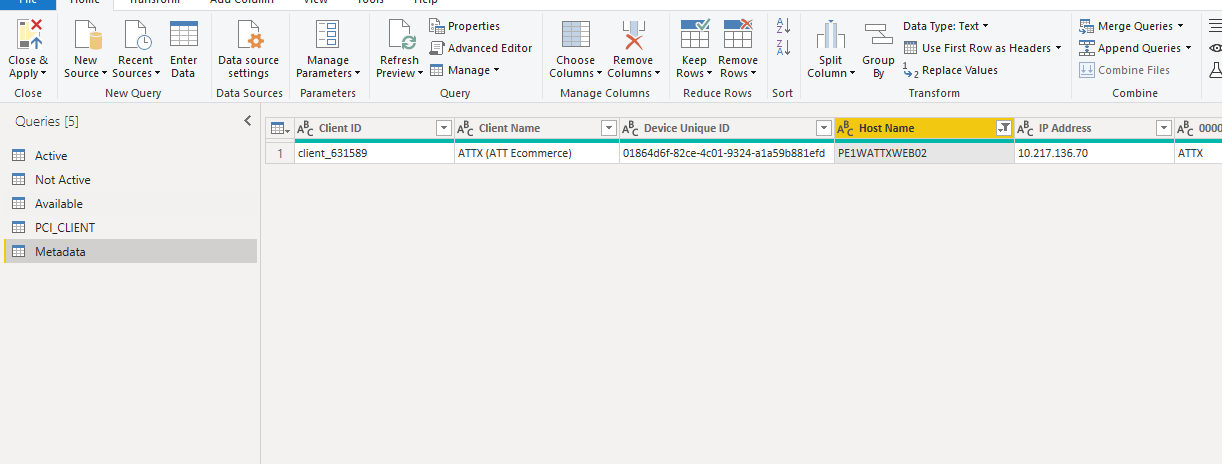Image resolution: width=1222 pixels, height=464 pixels.
Task: Click the Choose Columns icon
Action: (x=576, y=34)
